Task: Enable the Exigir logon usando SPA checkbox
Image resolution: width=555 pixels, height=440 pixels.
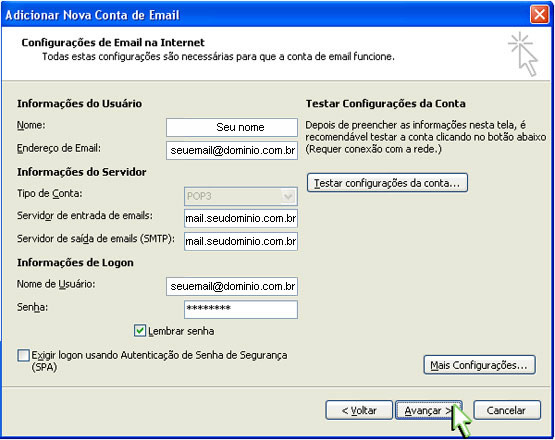Action: click(x=23, y=355)
